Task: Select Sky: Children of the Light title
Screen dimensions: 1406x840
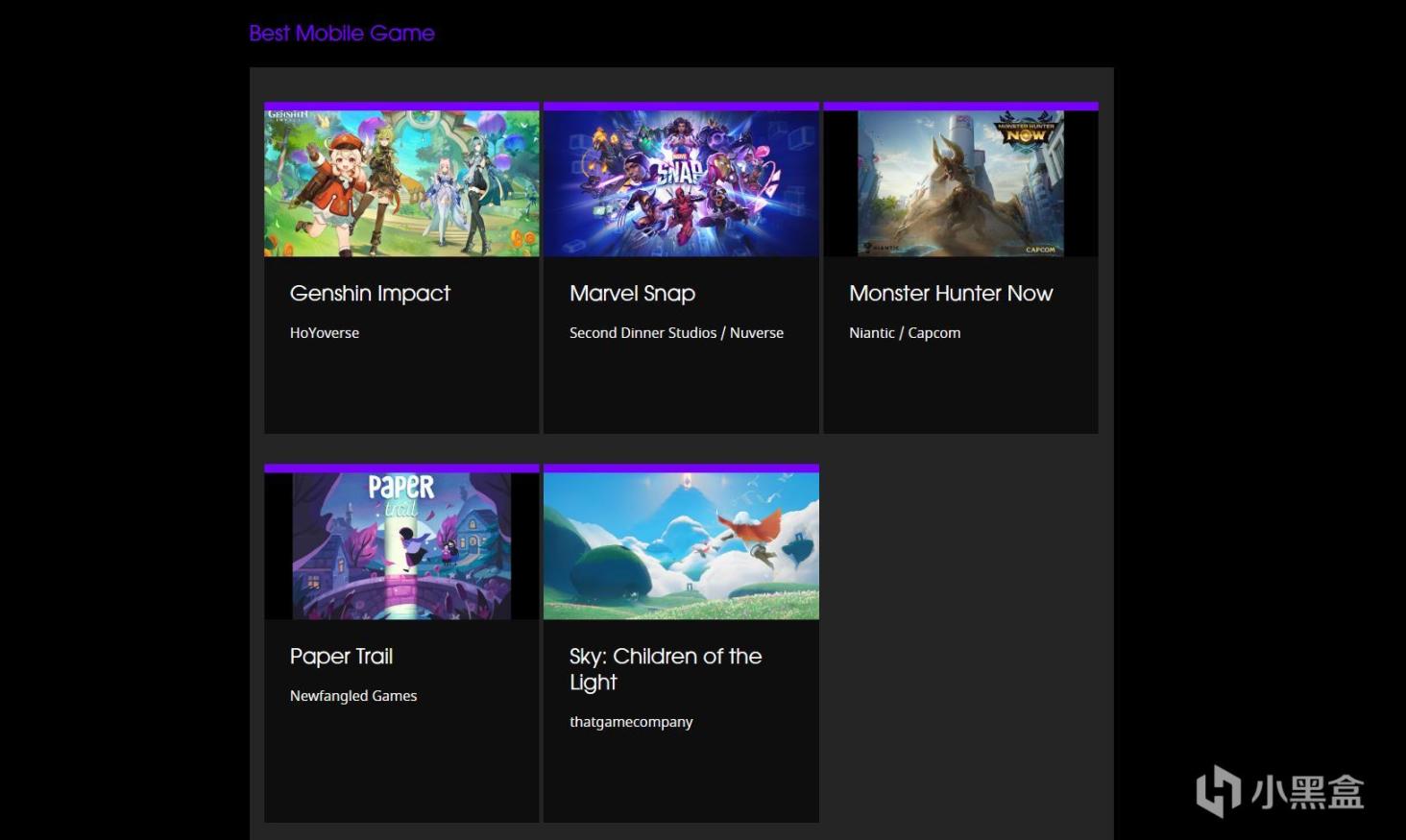Action: 666,669
